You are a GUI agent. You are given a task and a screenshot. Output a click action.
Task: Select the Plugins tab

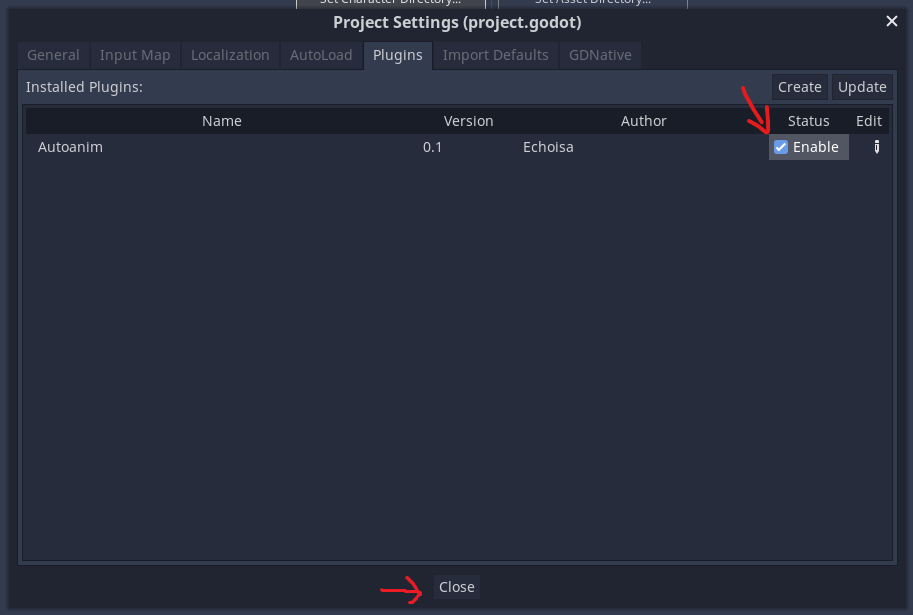pyautogui.click(x=398, y=55)
